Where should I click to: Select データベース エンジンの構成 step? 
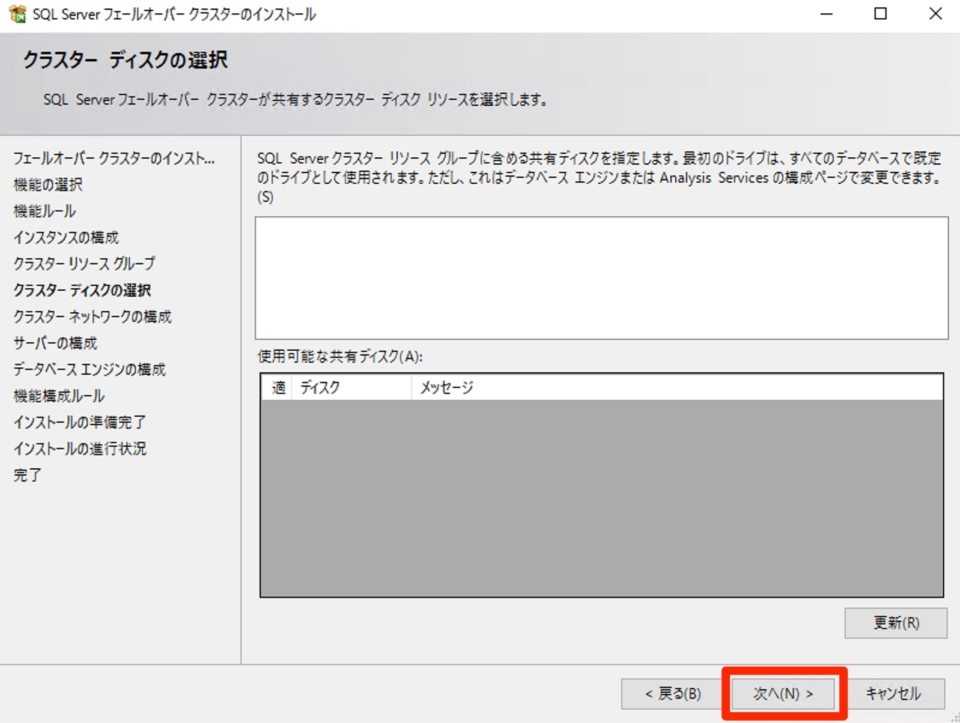tap(89, 369)
